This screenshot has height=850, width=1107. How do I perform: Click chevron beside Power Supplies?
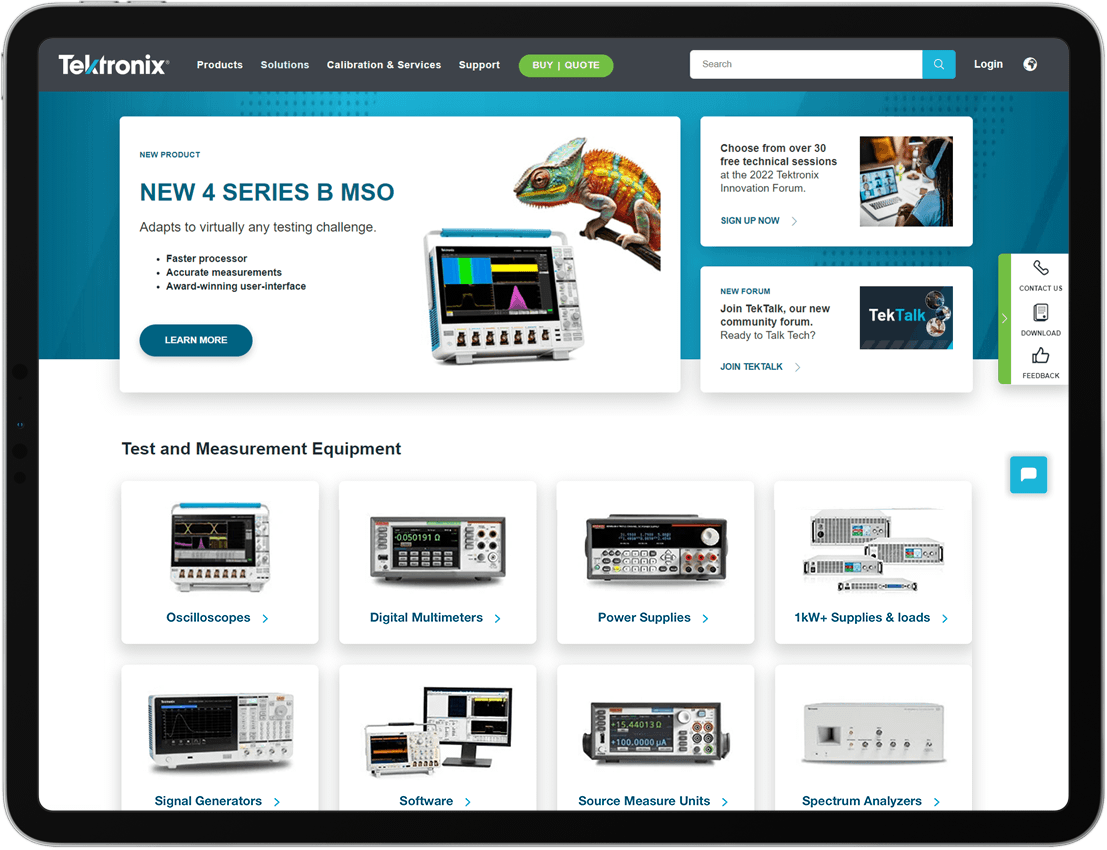pos(705,618)
